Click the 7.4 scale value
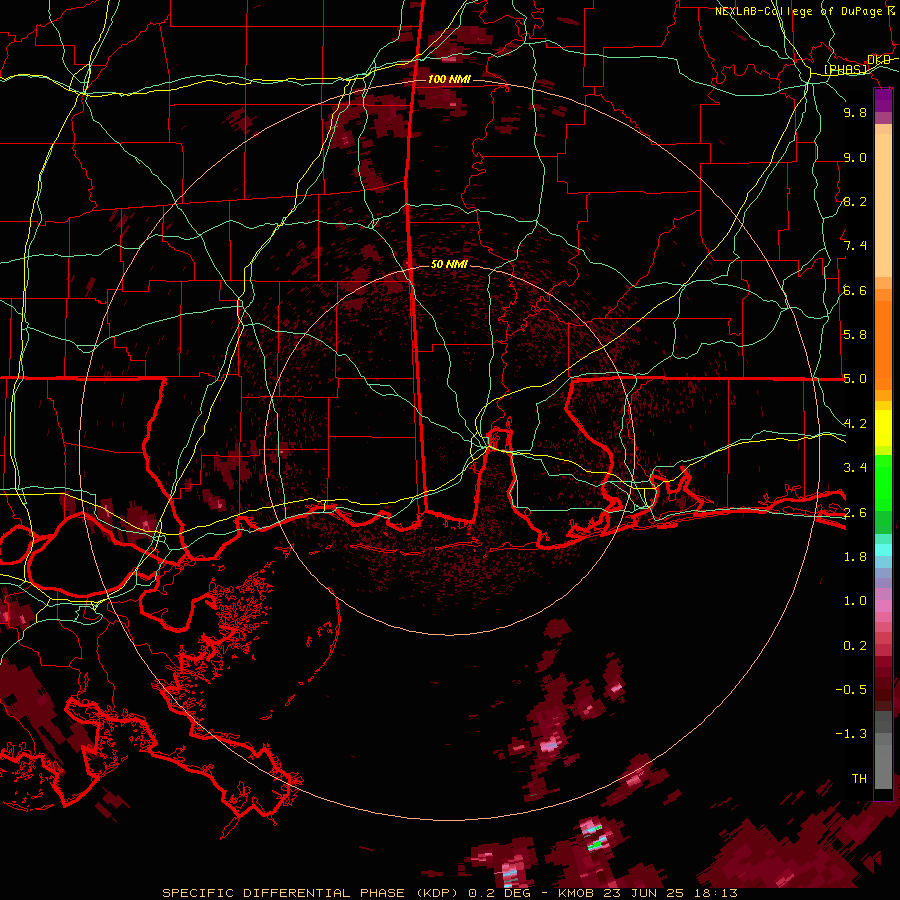Screen dimensions: 900x900 pos(855,246)
